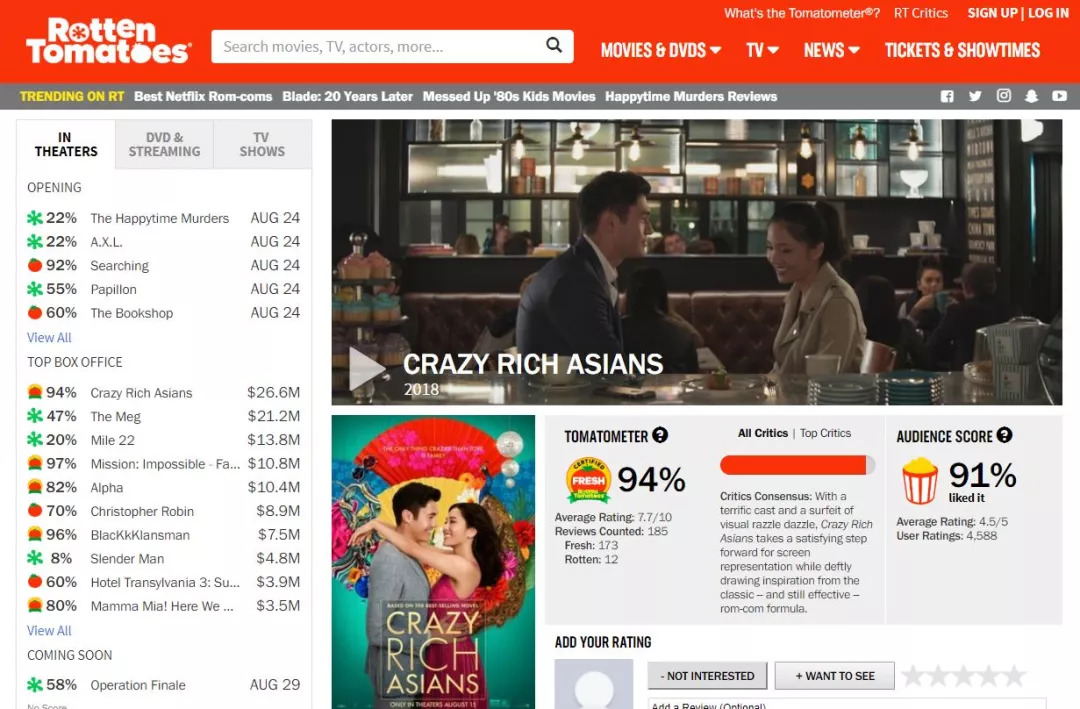The height and width of the screenshot is (709, 1080).
Task: Click the Audience Score help question icon
Action: click(x=1004, y=435)
